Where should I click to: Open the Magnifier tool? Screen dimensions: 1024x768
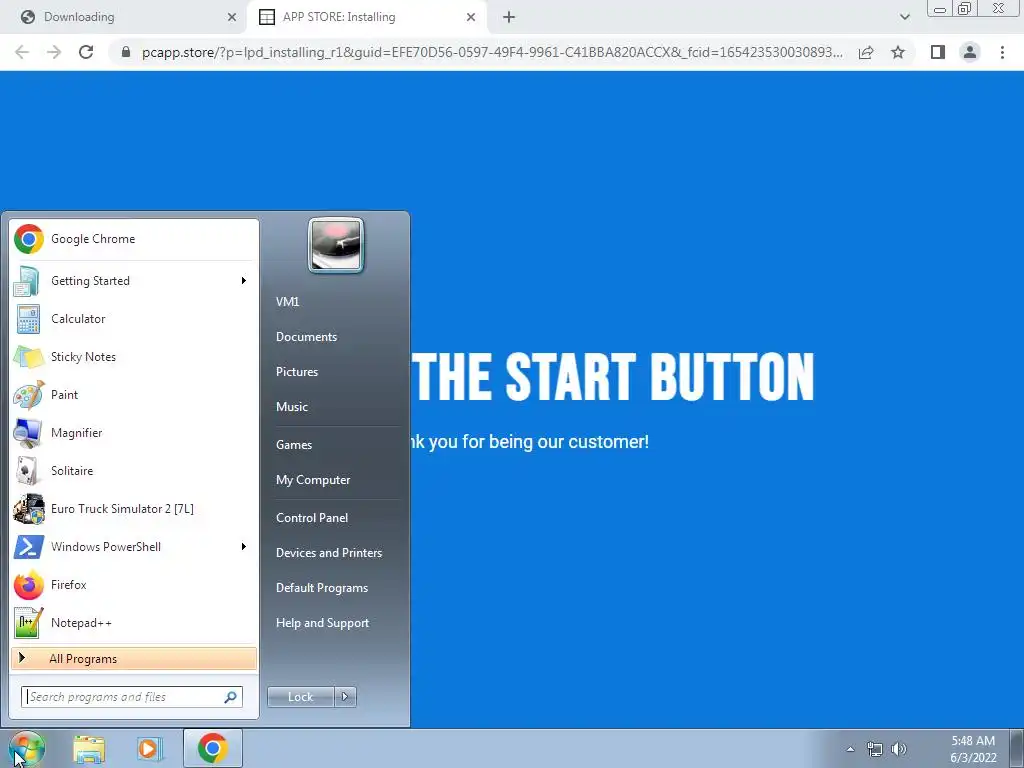click(134, 432)
